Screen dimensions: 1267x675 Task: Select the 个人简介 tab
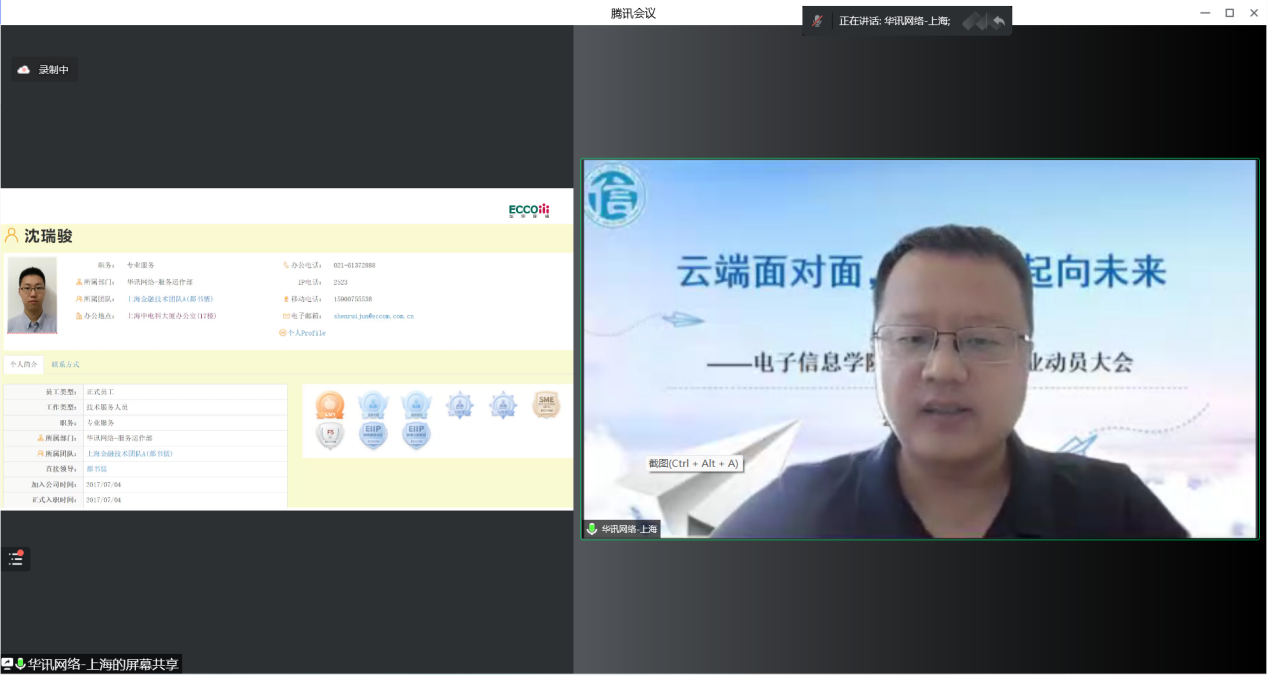(x=23, y=365)
